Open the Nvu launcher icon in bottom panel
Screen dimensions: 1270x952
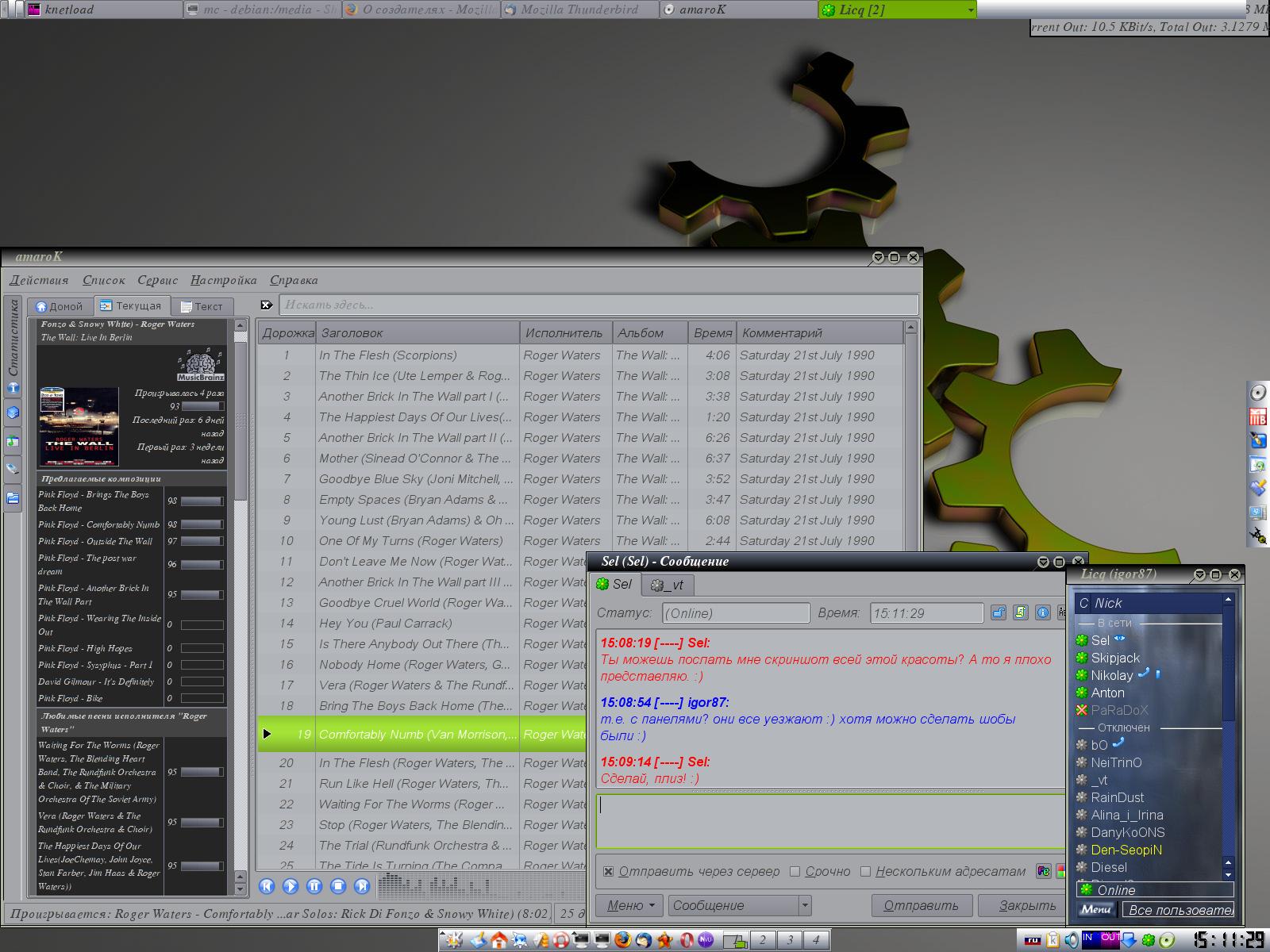[706, 940]
